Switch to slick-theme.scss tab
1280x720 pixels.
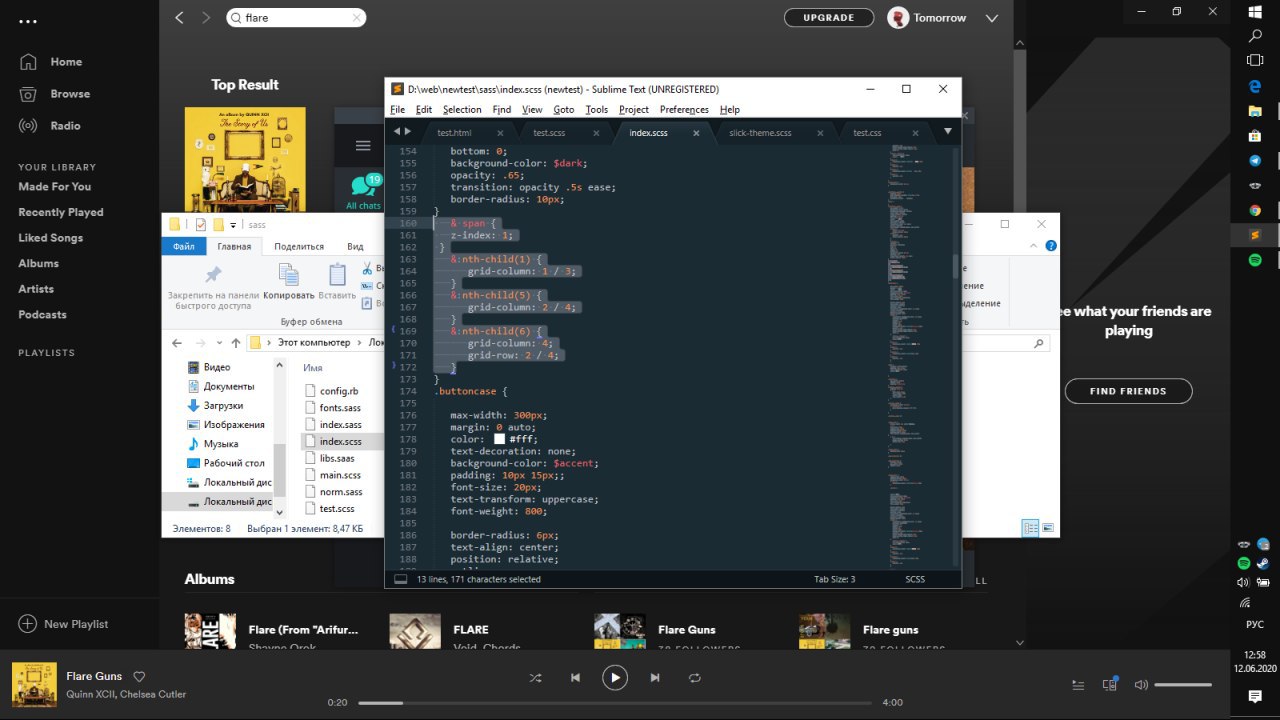[x=760, y=132]
